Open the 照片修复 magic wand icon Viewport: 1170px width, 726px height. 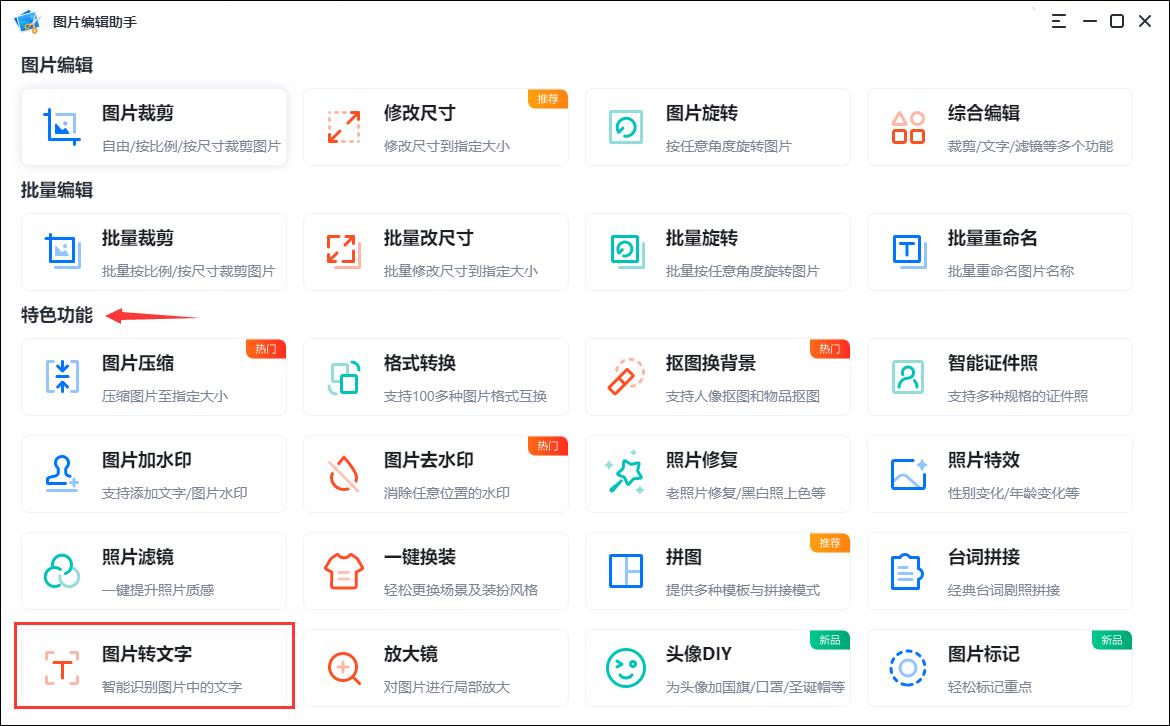point(626,473)
